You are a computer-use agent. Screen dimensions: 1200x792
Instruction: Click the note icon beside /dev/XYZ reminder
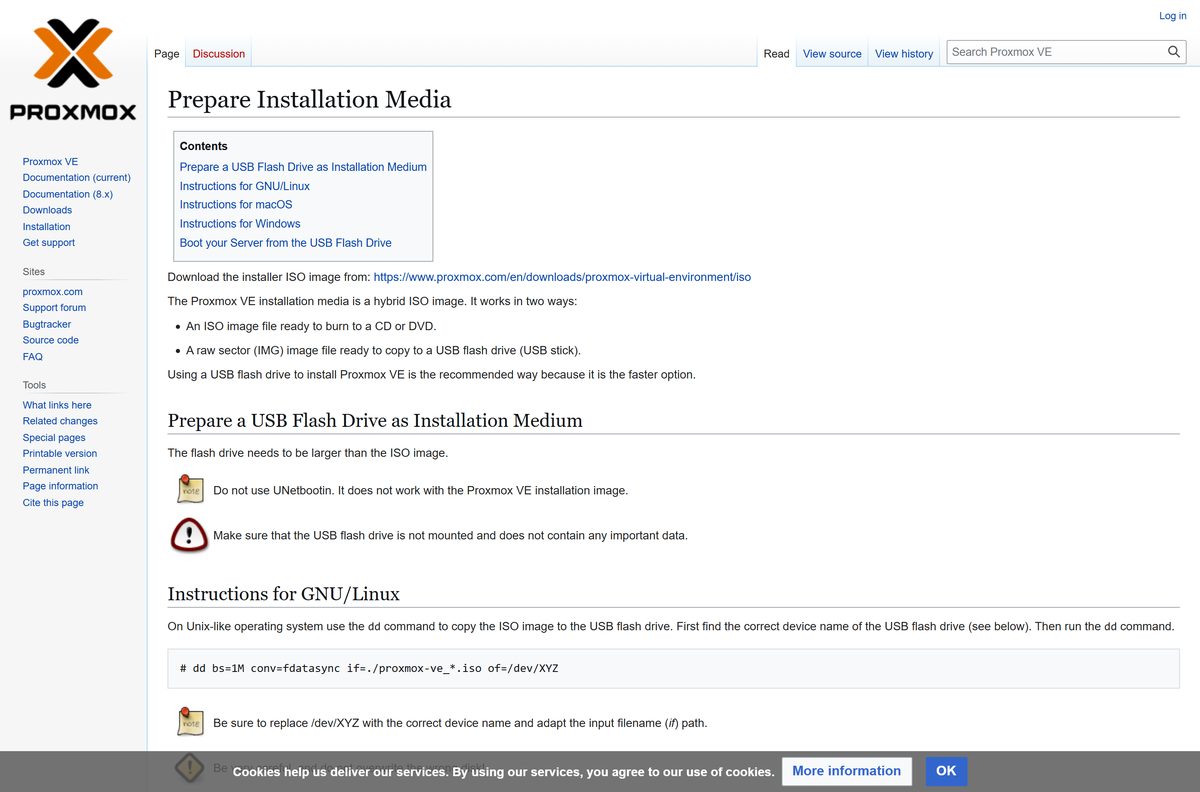point(190,722)
